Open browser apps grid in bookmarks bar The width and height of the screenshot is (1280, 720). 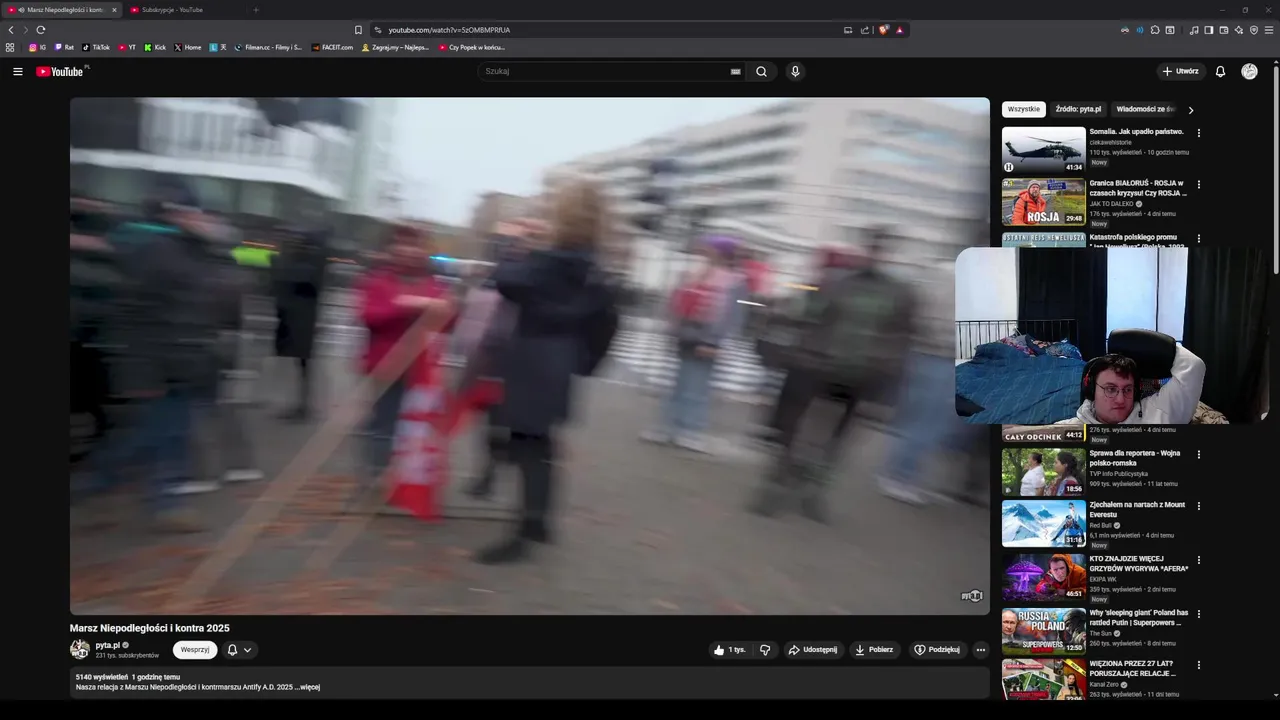click(10, 47)
